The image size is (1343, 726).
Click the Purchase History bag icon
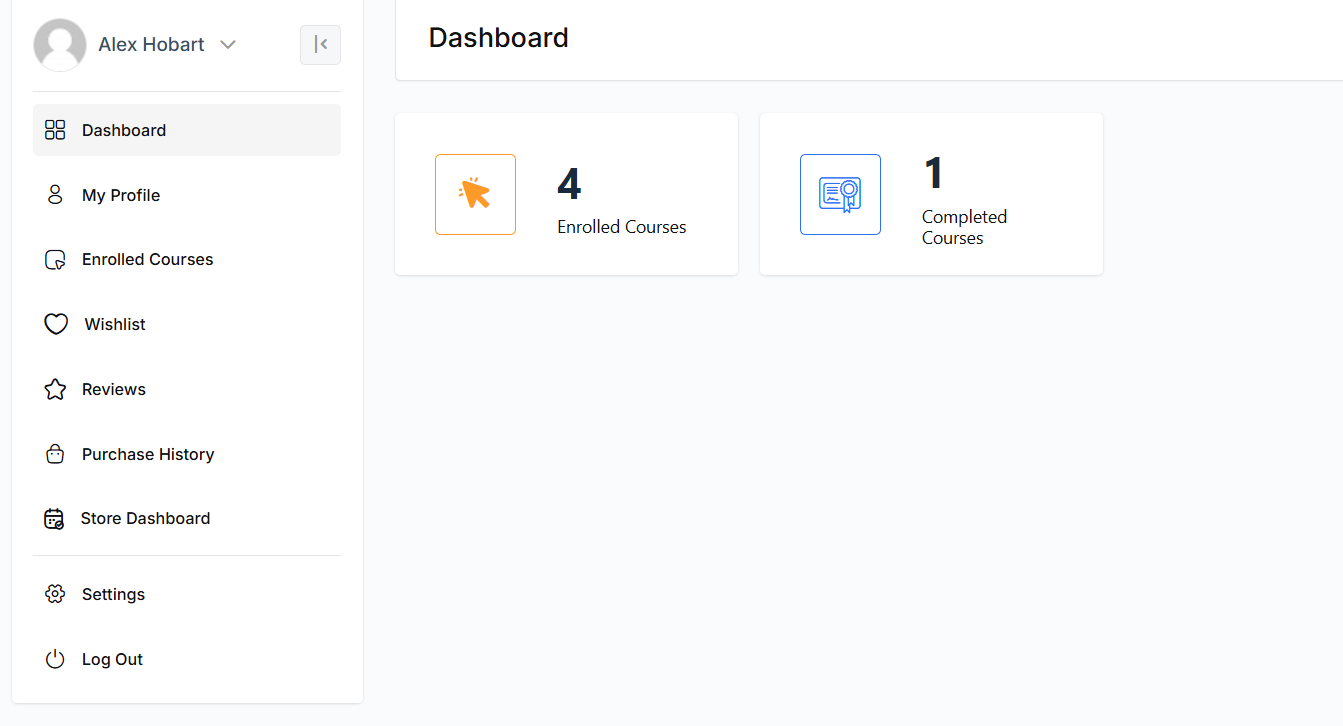54,453
